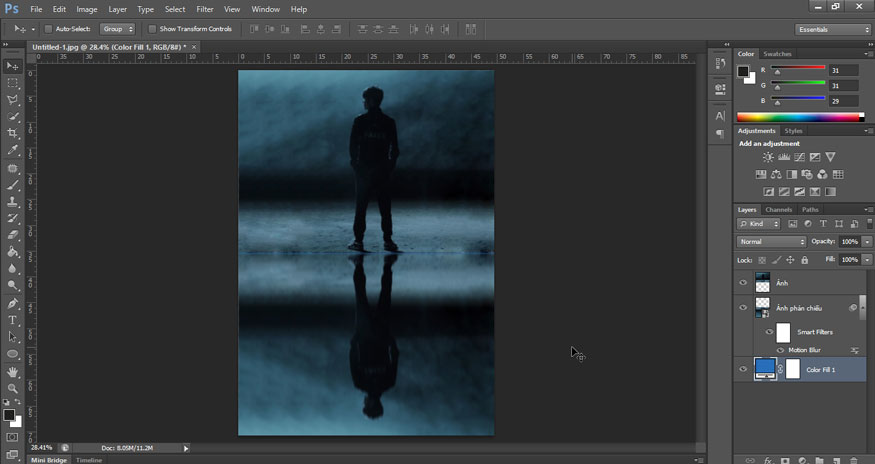
Task: Open the Auto-Select Group dropdown
Action: (117, 29)
